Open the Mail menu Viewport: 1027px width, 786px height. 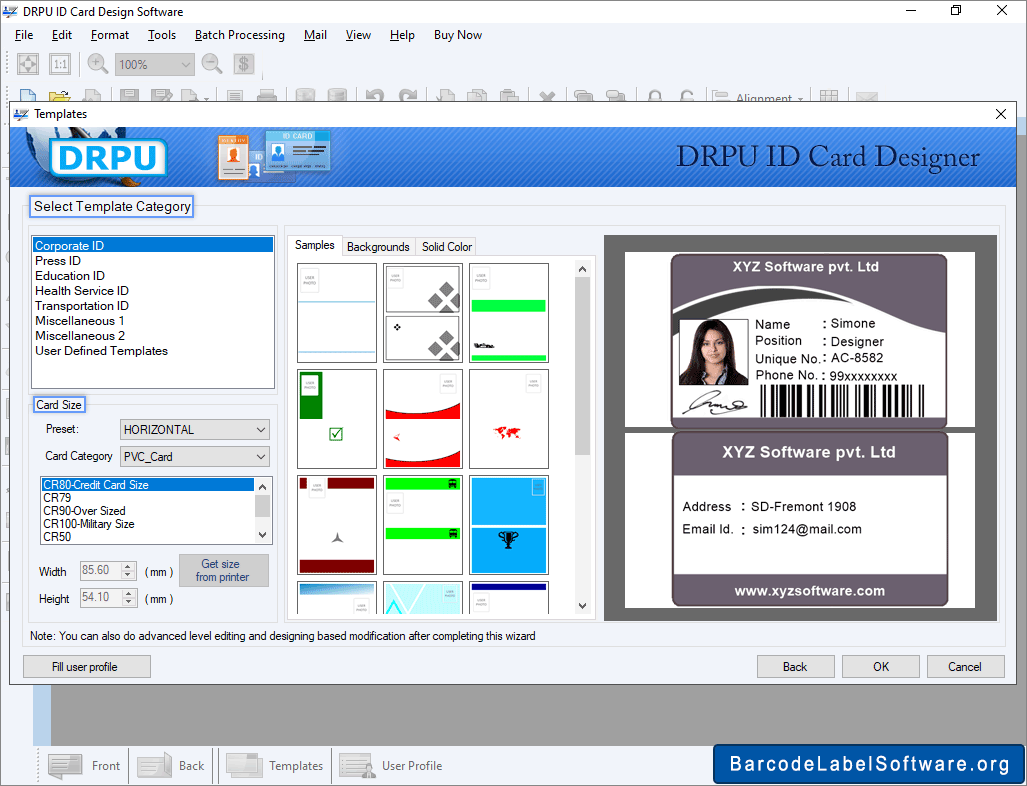[x=315, y=35]
